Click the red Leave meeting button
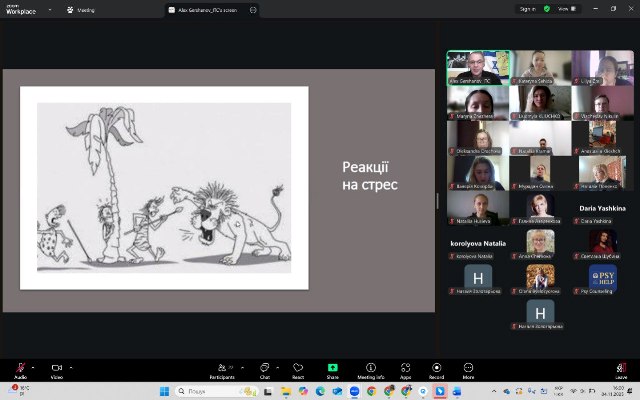This screenshot has height=400, width=640. point(621,369)
